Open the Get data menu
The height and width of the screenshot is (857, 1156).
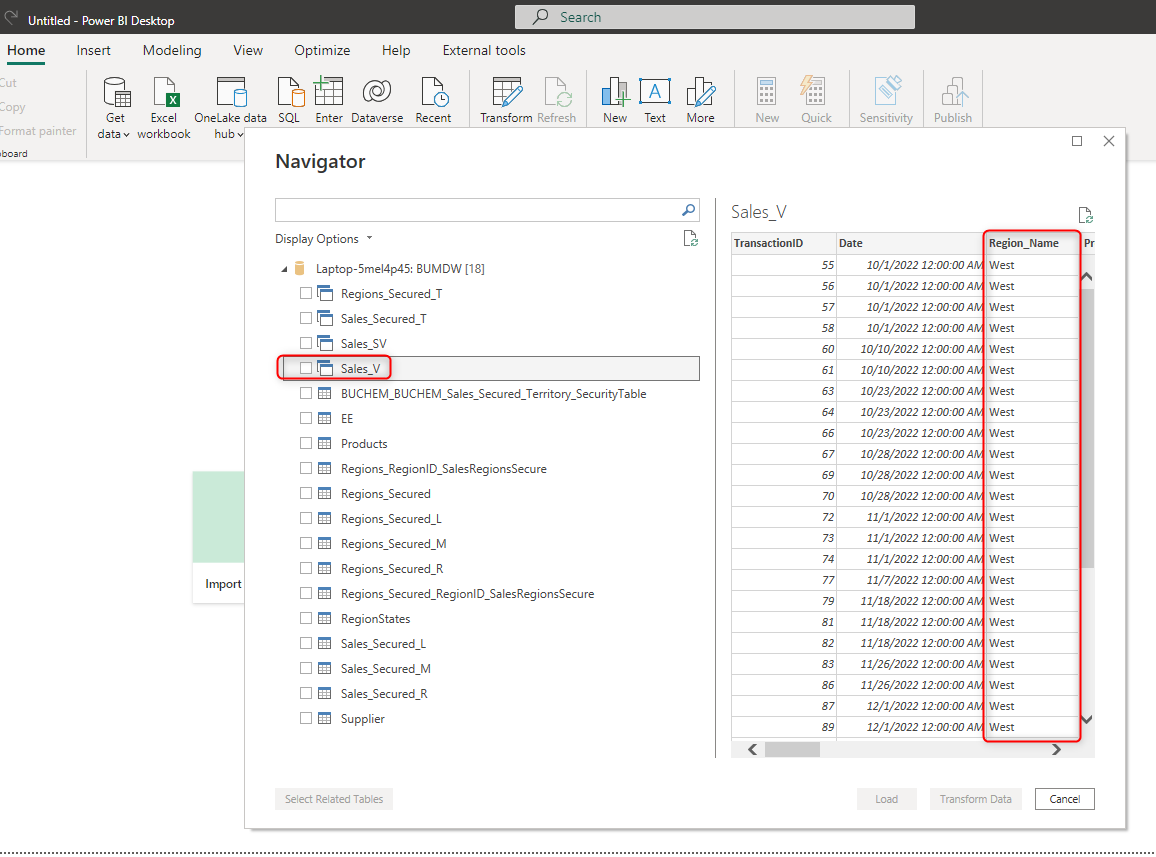(x=116, y=107)
